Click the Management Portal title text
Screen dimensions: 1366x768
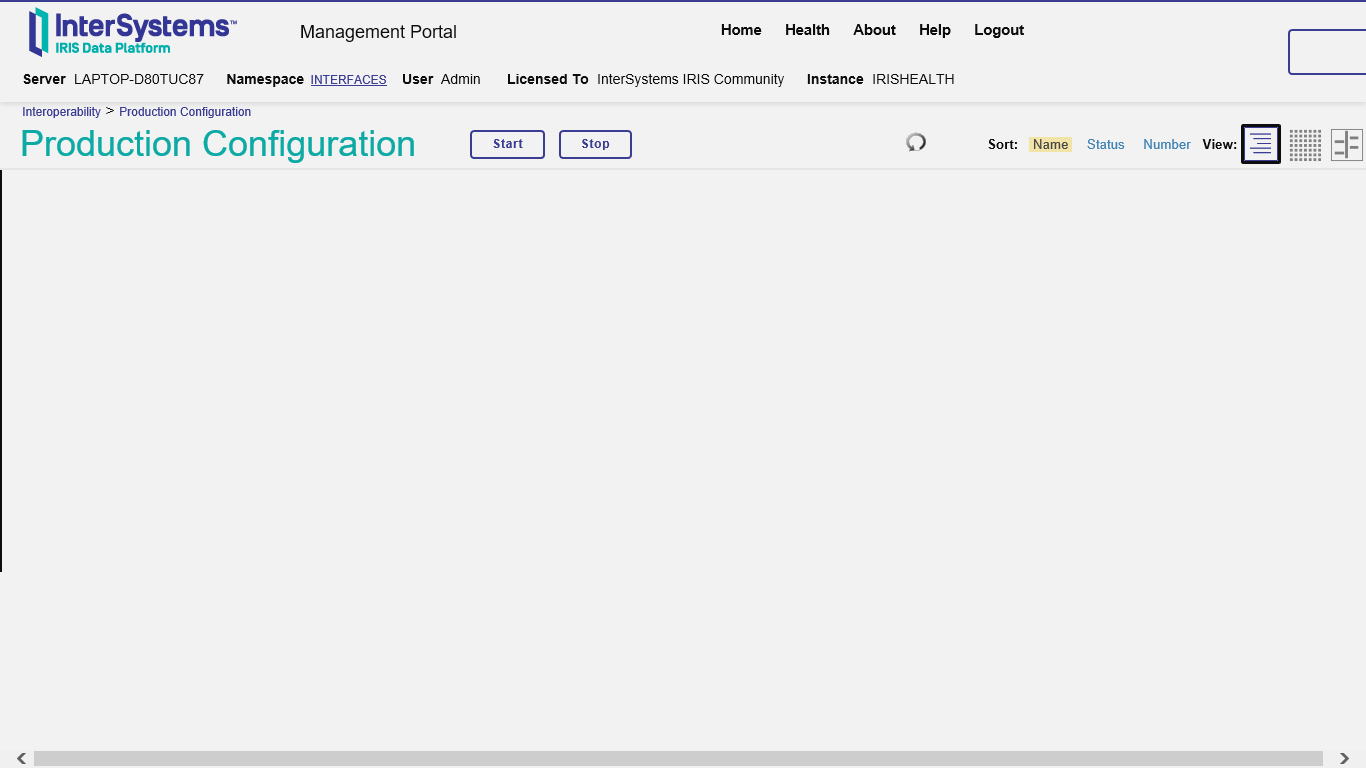pos(378,32)
